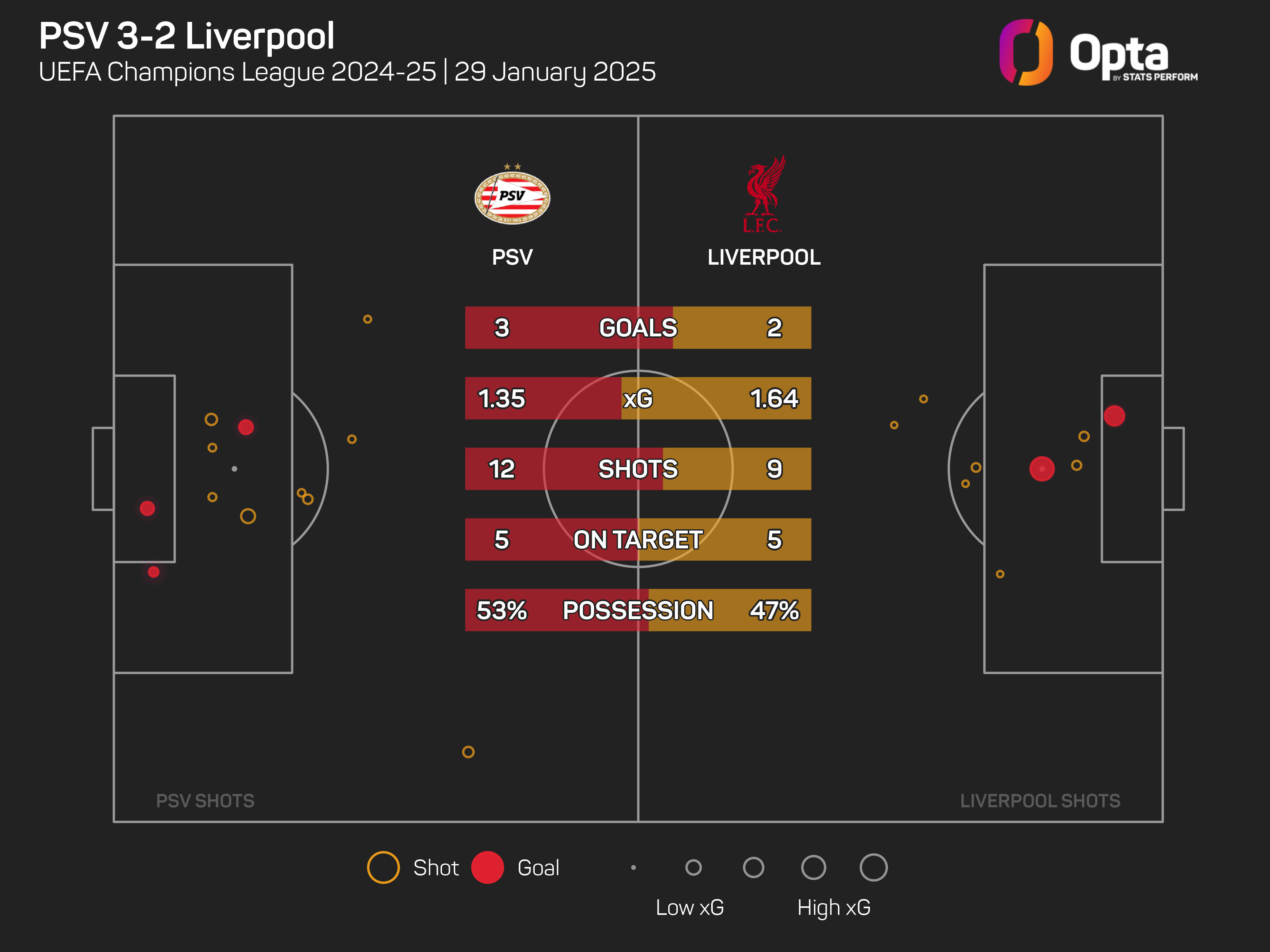Select the SHOTS stat bar

[638, 469]
